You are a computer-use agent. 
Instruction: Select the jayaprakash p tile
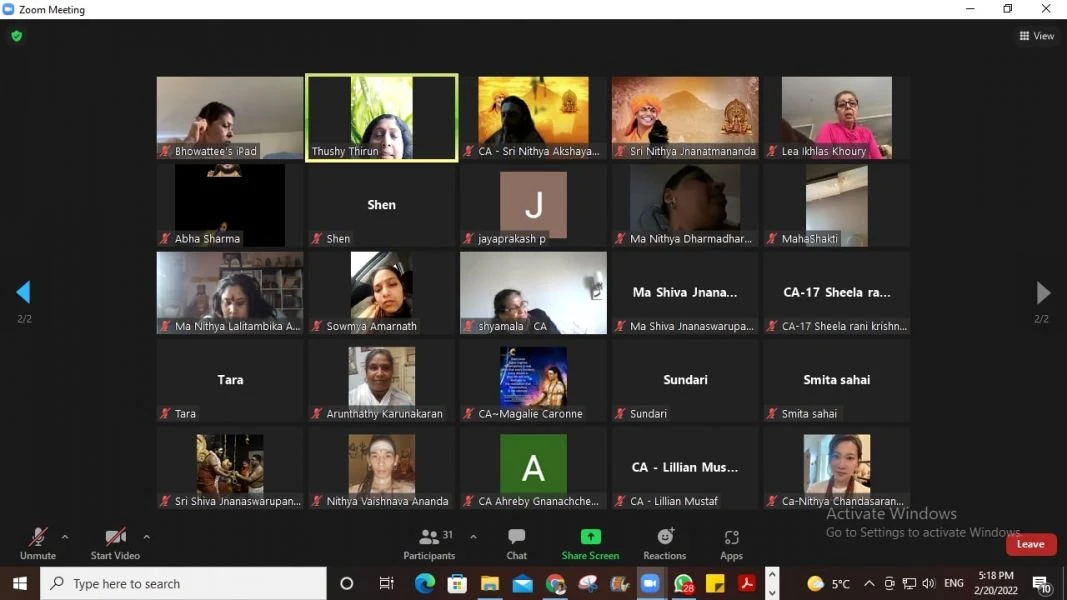pos(534,205)
